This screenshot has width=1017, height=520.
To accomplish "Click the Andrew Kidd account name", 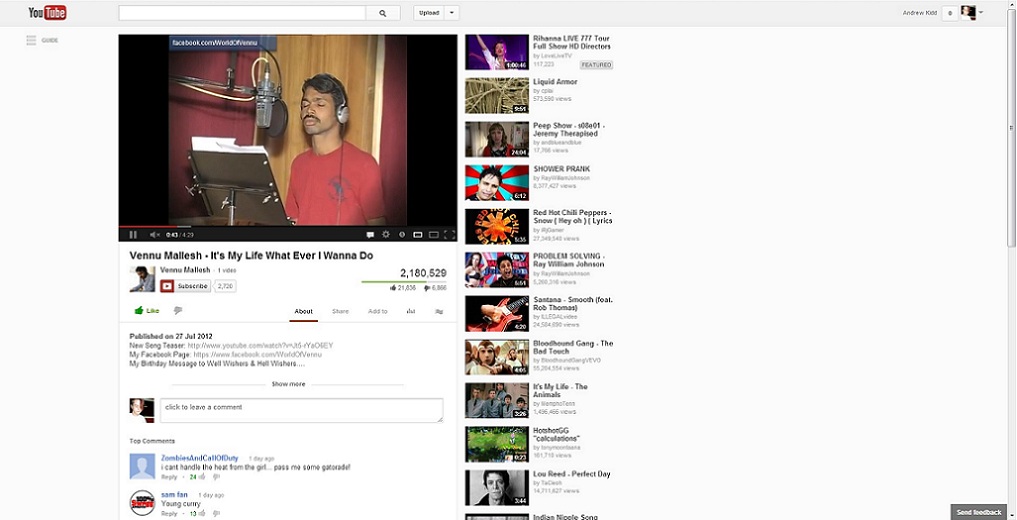I will [x=920, y=13].
